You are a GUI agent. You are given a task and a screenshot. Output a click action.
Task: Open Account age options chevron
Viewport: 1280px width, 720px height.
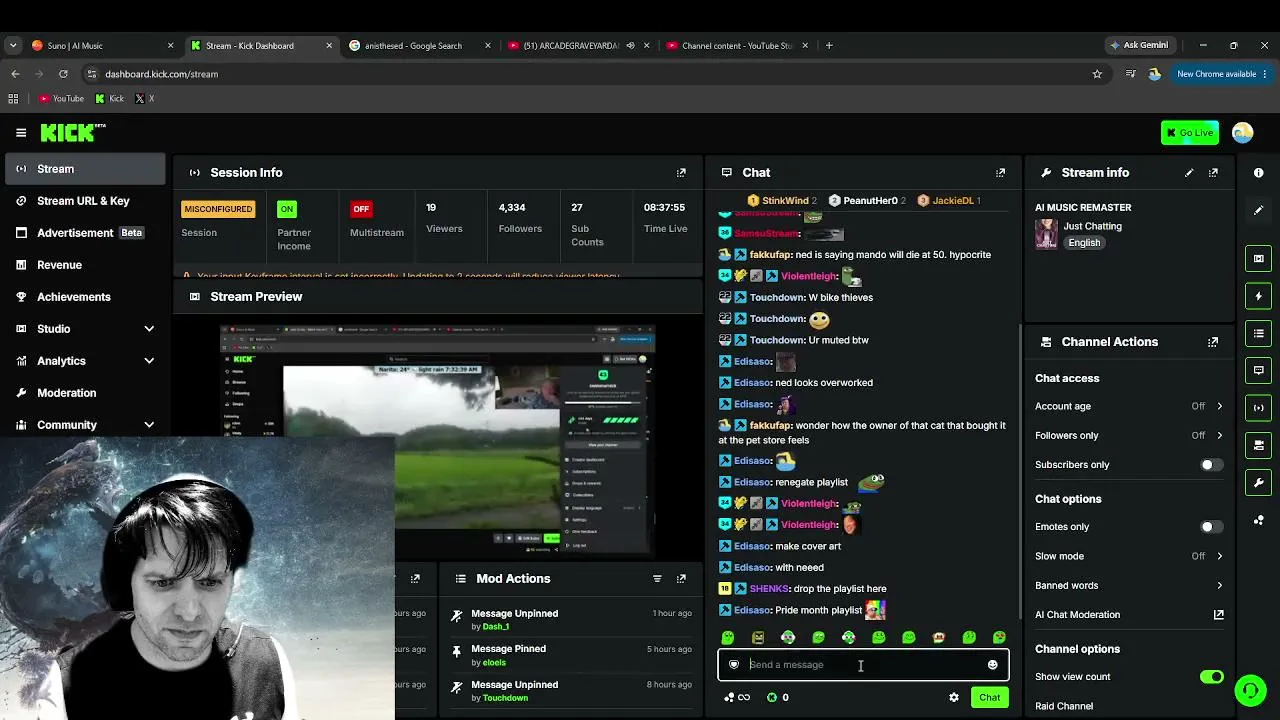[x=1219, y=406]
